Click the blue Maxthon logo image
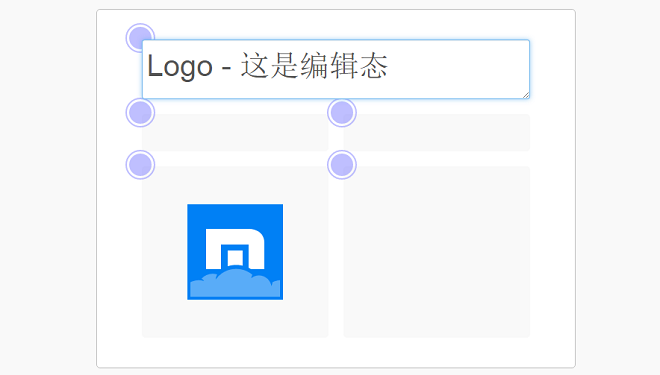 tap(235, 252)
